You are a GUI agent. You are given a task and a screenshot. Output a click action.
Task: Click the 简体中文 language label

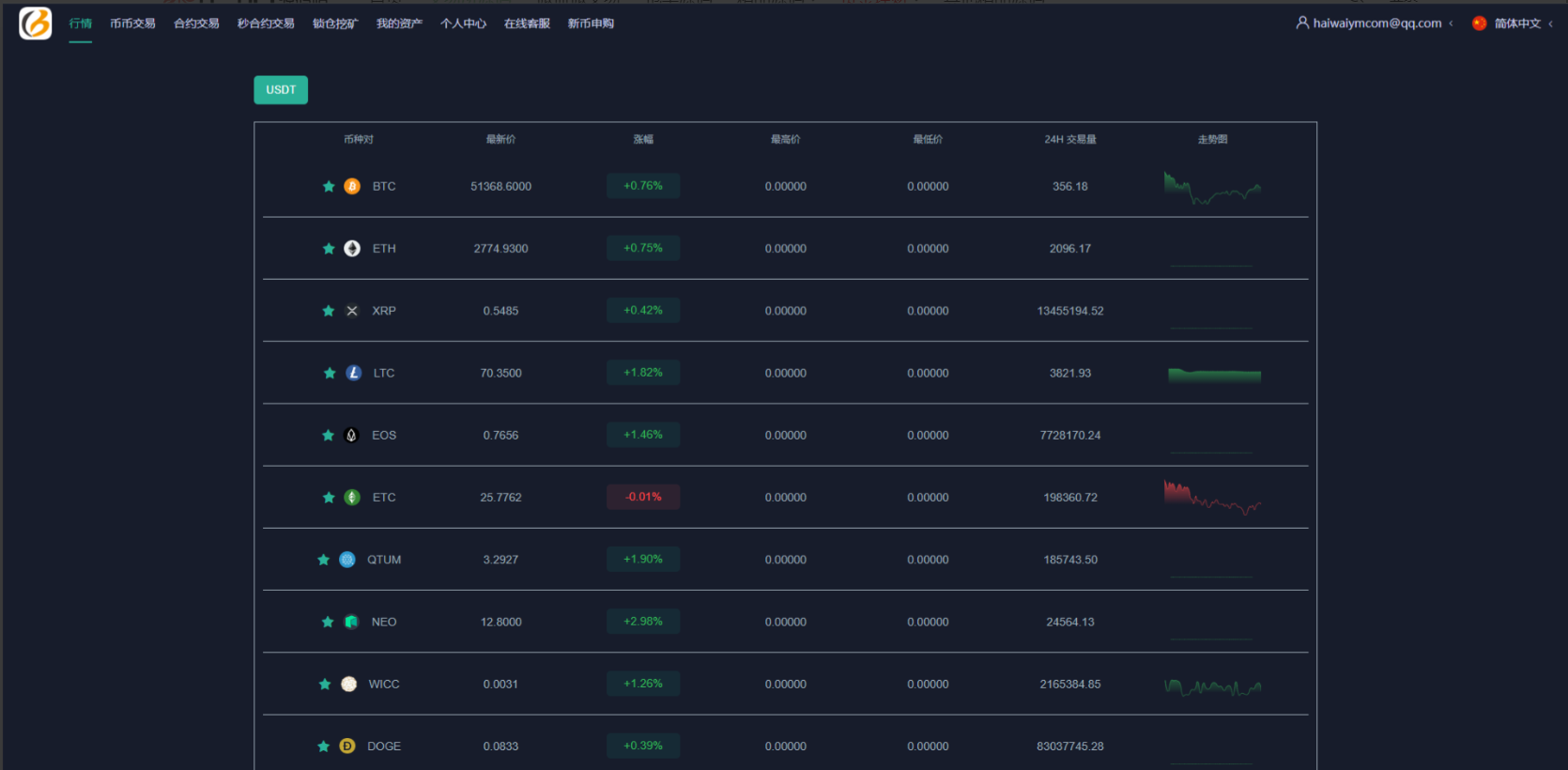pyautogui.click(x=1517, y=23)
